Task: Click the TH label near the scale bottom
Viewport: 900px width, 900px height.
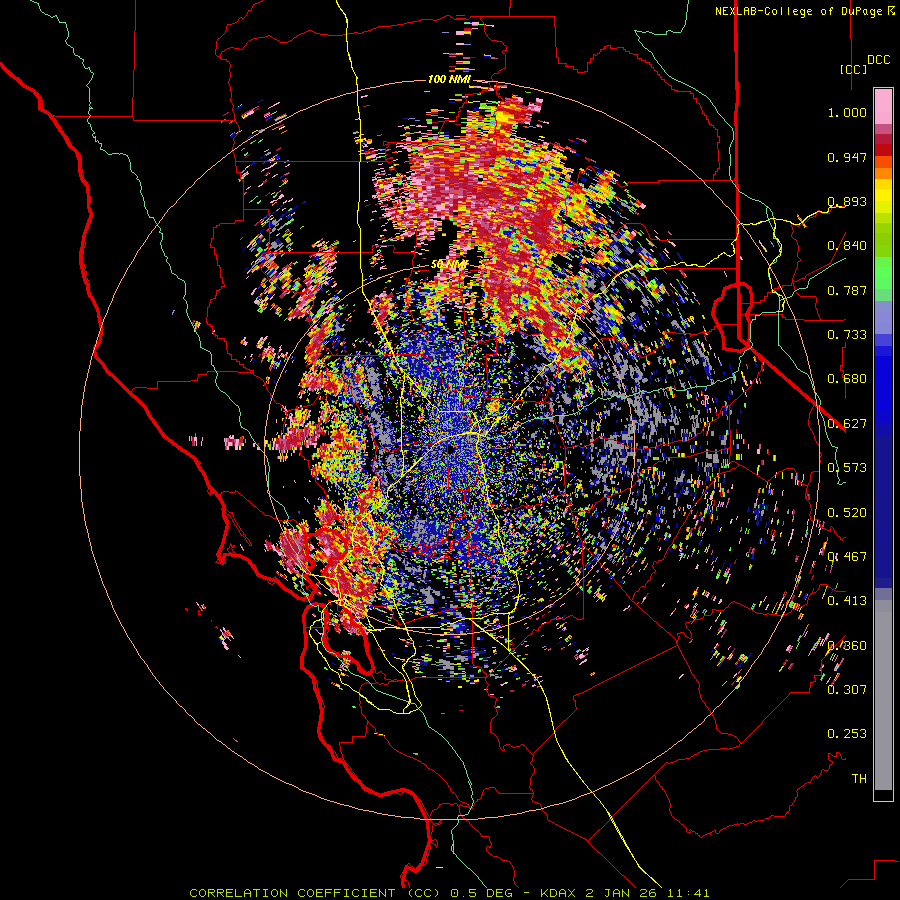Action: (859, 779)
